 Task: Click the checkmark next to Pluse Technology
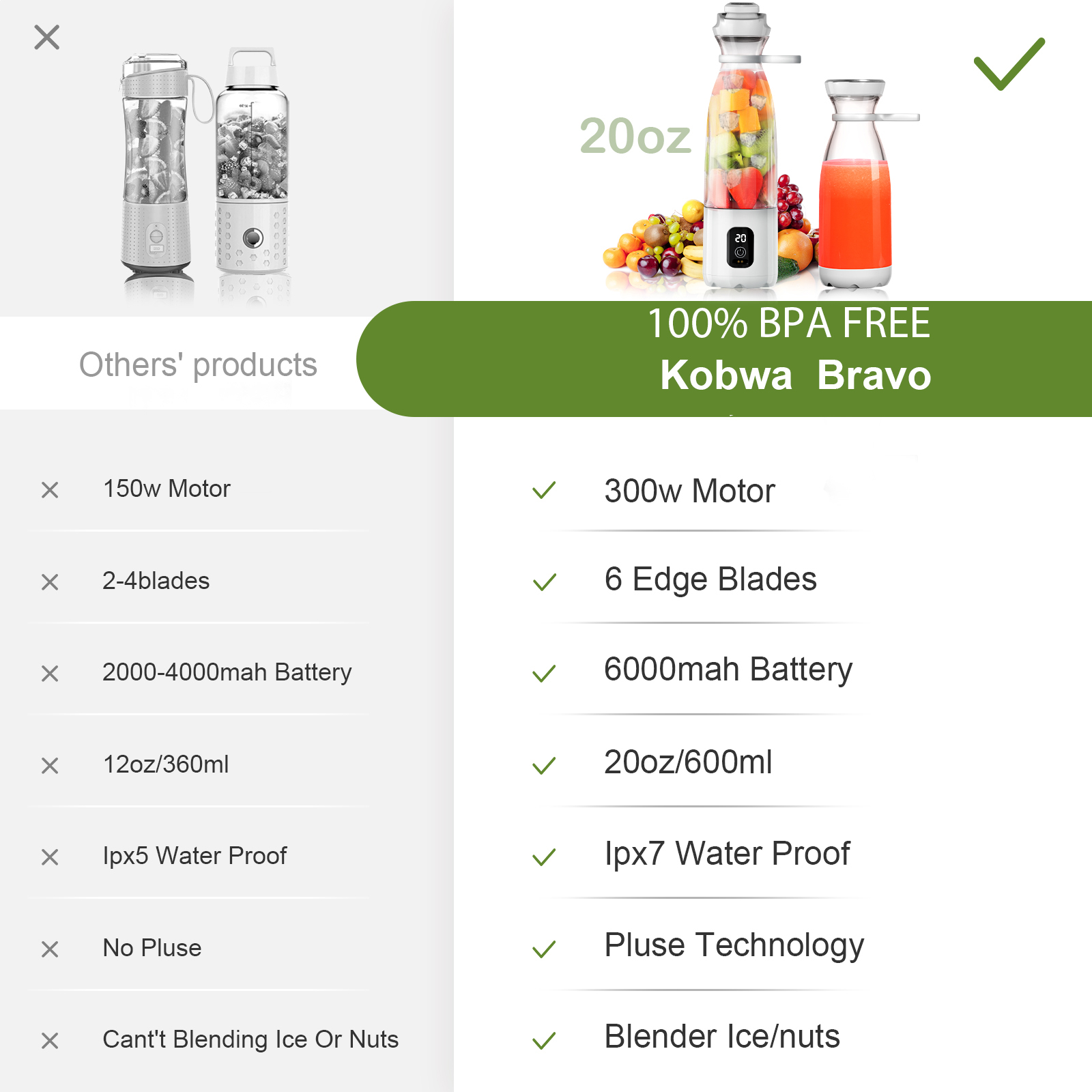pyautogui.click(x=544, y=949)
